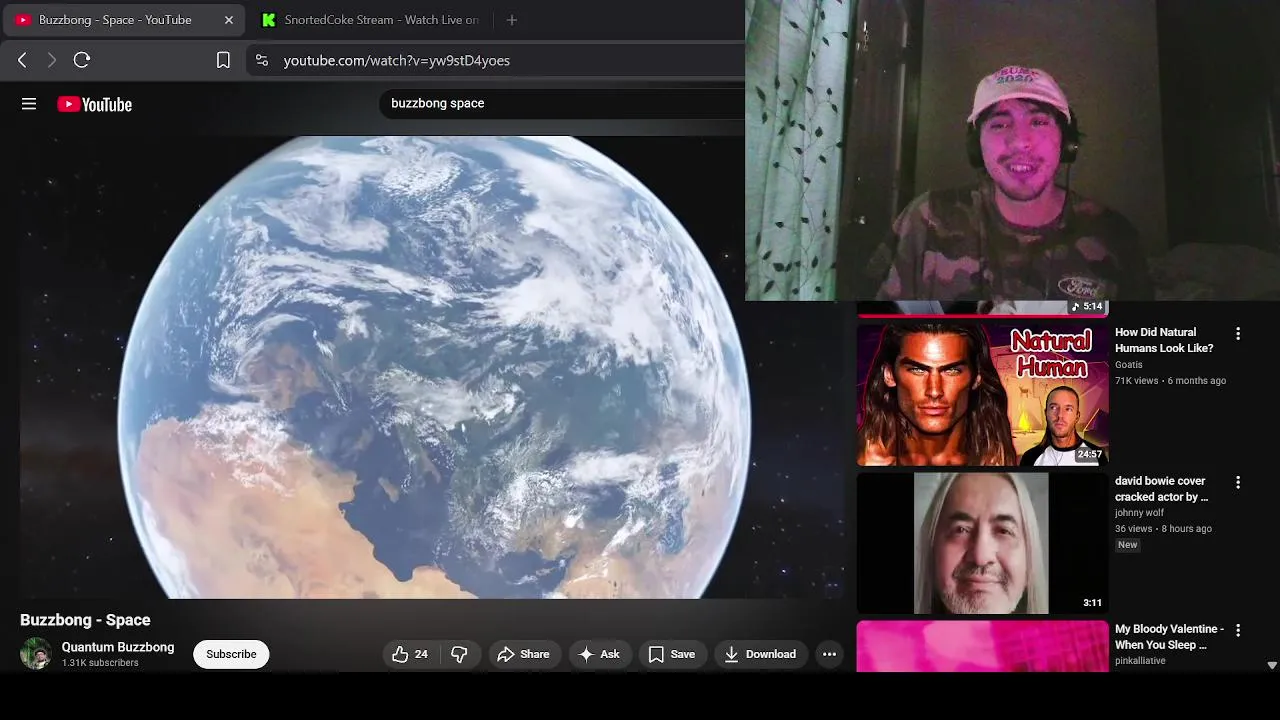
Task: Click the Earth video player
Action: 432,367
